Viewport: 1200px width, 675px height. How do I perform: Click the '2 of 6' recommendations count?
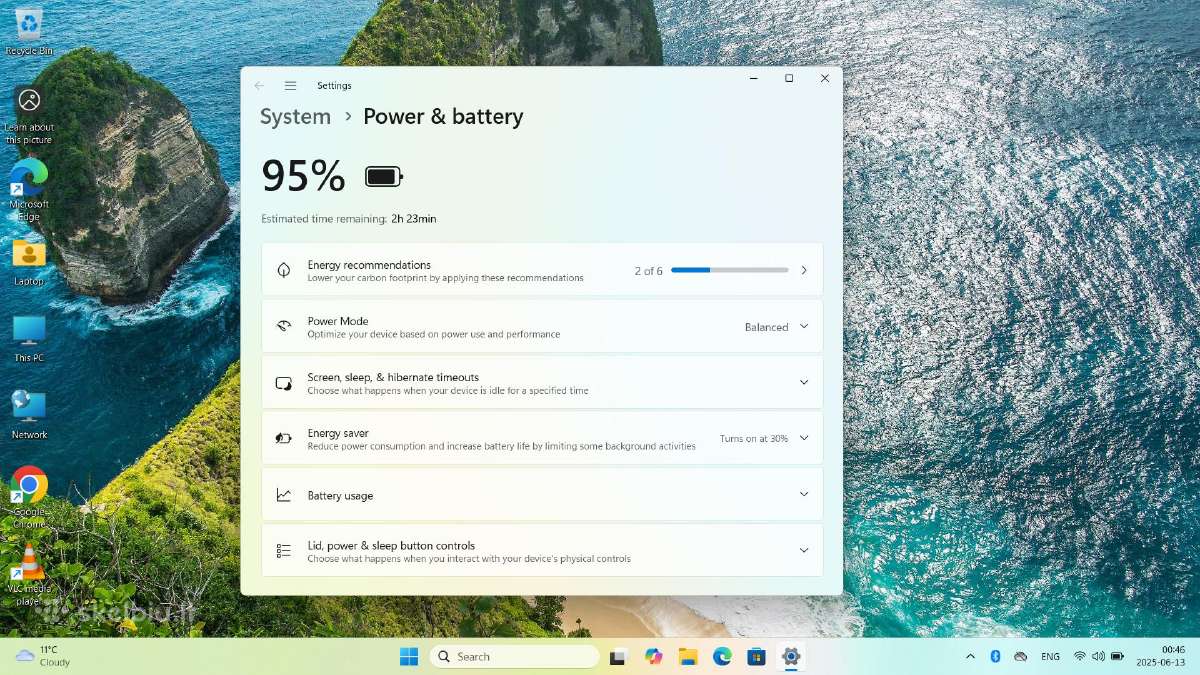click(648, 271)
